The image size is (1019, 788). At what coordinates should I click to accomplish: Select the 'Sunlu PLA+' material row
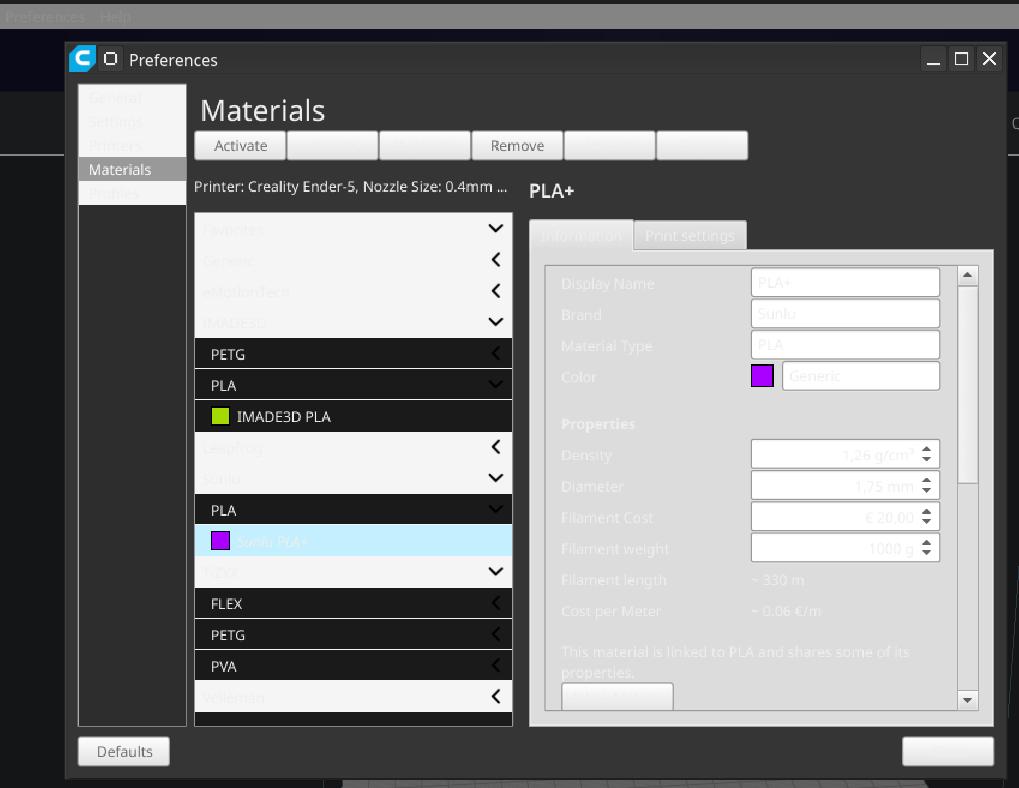(x=354, y=540)
